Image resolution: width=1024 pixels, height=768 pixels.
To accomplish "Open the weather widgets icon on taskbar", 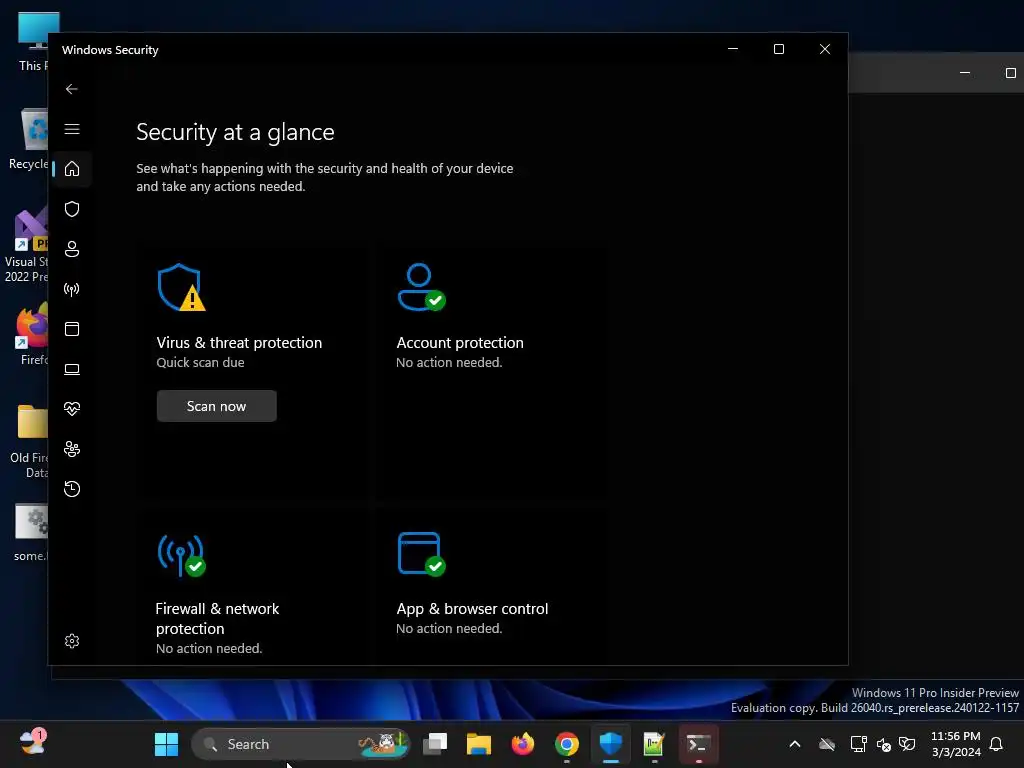I will 33,743.
